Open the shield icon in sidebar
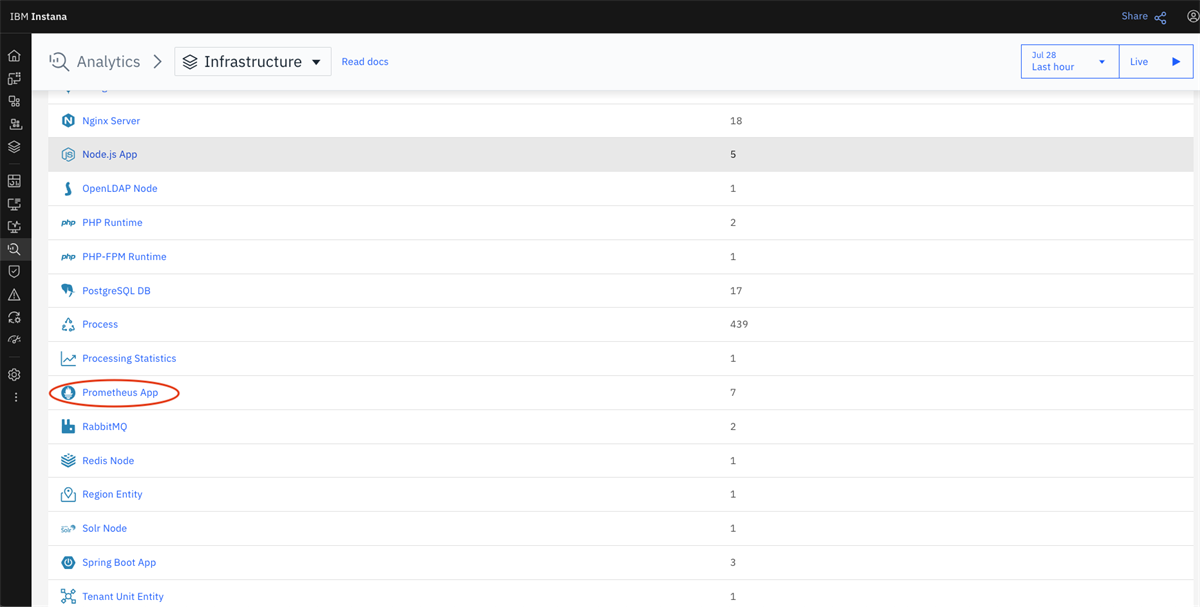The image size is (1200, 607). point(14,271)
